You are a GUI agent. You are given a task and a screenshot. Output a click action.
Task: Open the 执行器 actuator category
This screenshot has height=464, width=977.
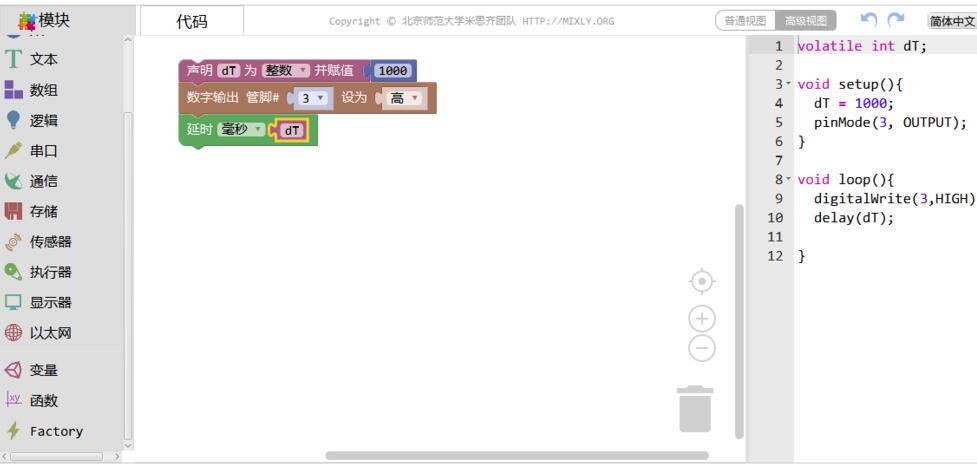click(x=37, y=272)
